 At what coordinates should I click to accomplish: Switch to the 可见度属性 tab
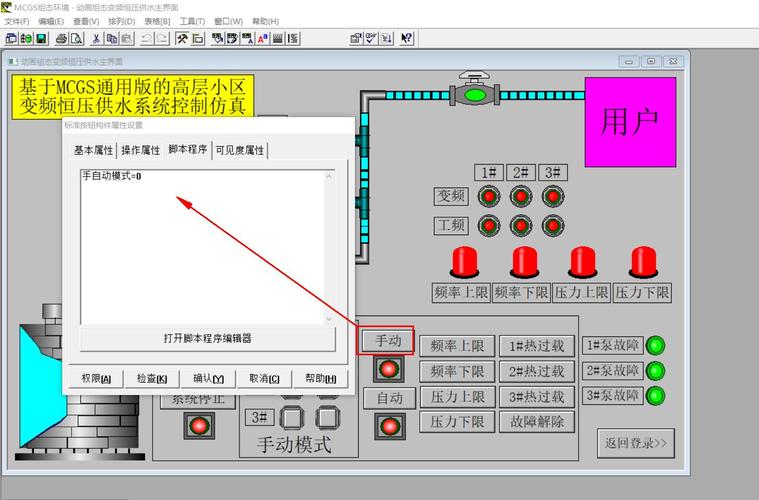[x=240, y=150]
